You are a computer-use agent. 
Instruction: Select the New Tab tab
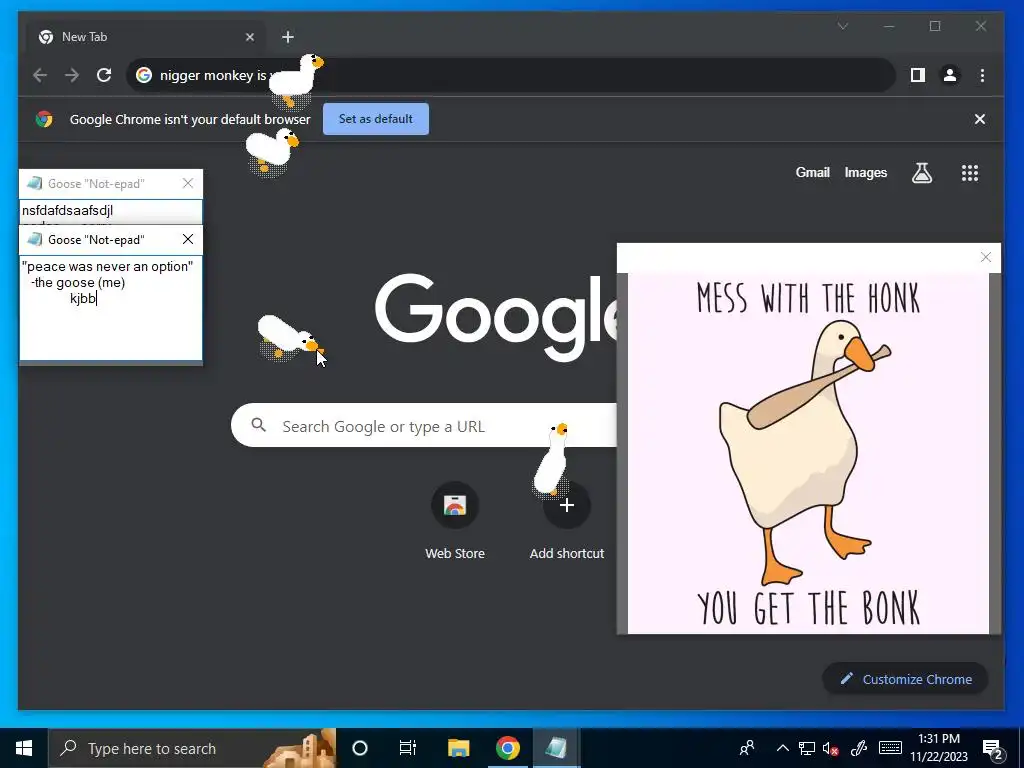tap(146, 37)
